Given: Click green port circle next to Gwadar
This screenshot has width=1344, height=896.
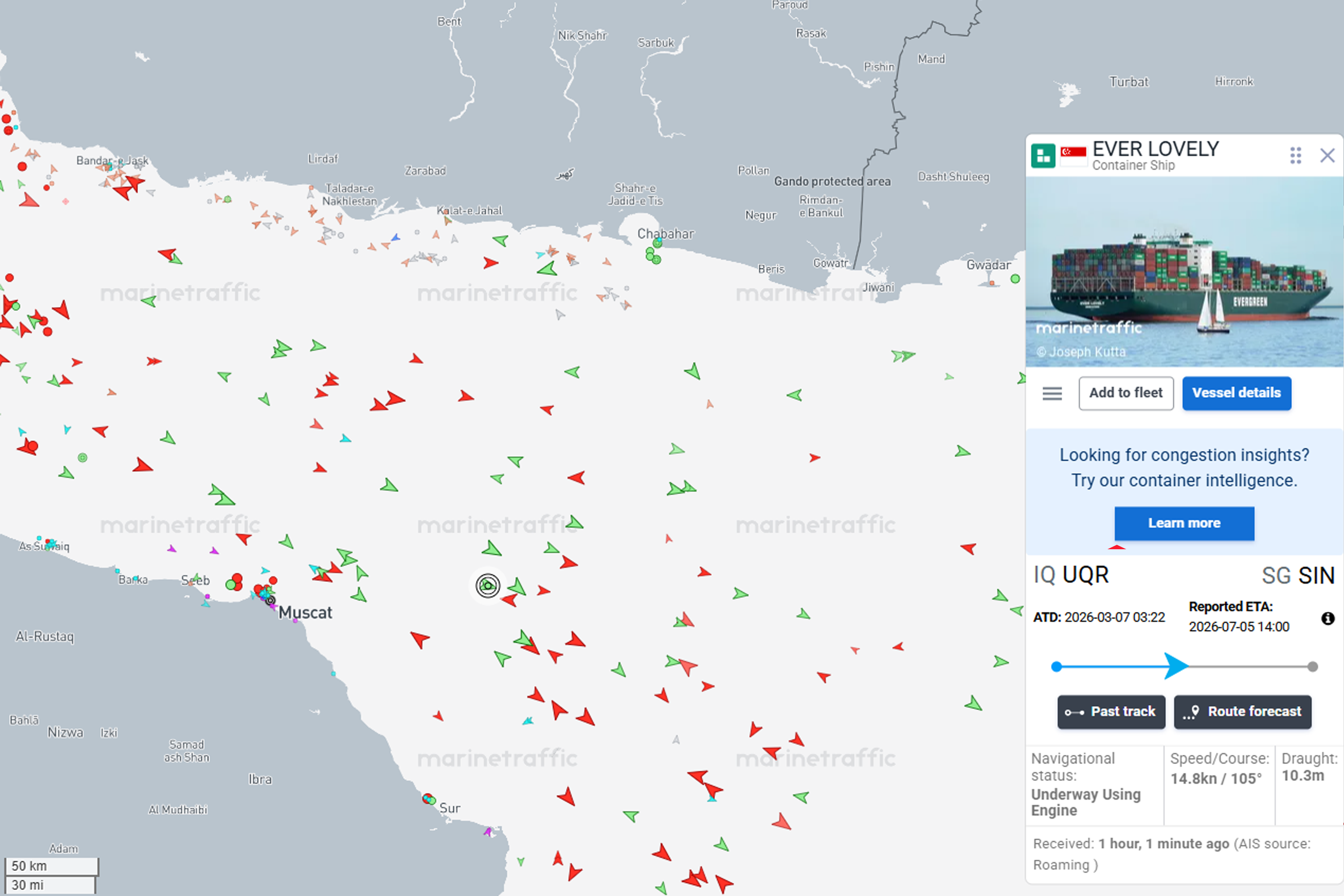Looking at the screenshot, I should tap(1015, 279).
